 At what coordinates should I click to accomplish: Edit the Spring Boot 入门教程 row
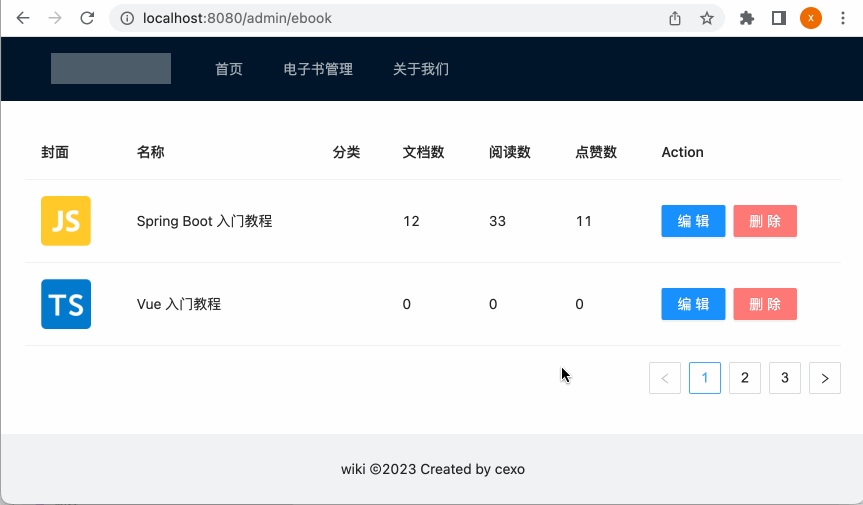(x=693, y=221)
